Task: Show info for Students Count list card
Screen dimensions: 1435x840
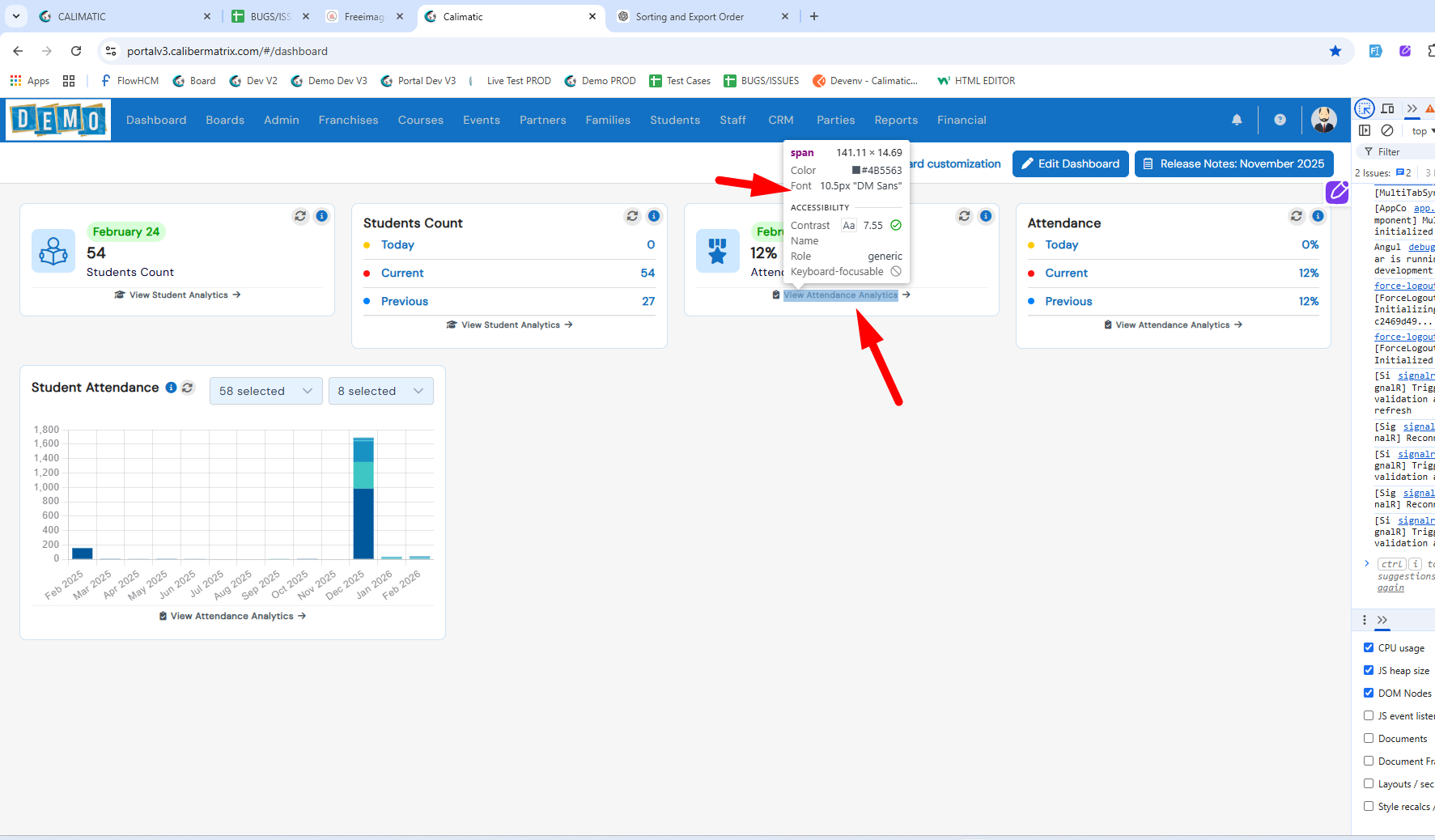Action: tap(654, 216)
